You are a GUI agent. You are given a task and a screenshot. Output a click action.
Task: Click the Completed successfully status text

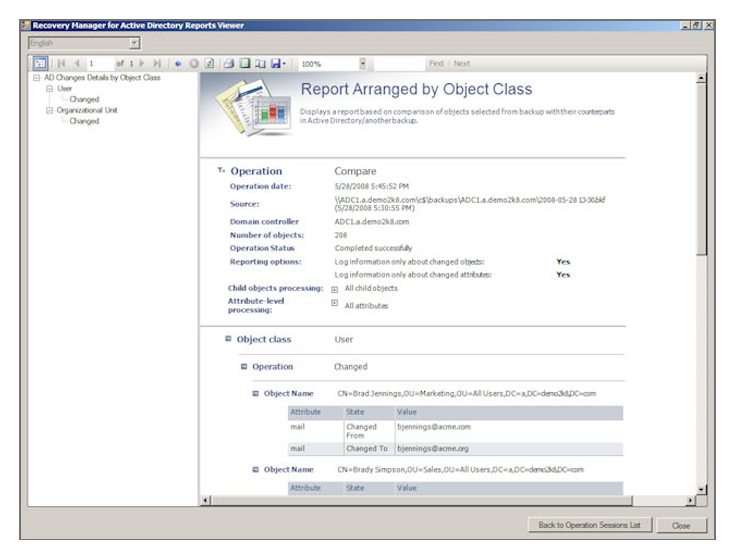[373, 248]
